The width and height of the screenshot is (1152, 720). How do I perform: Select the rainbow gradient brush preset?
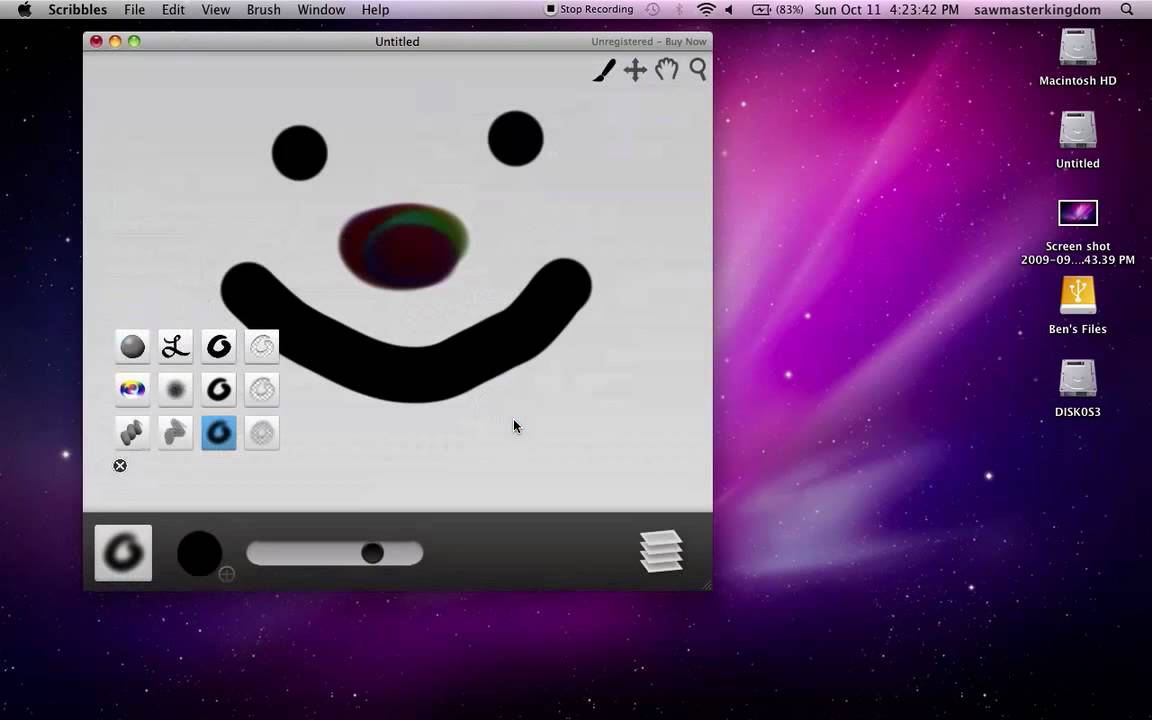pos(132,389)
